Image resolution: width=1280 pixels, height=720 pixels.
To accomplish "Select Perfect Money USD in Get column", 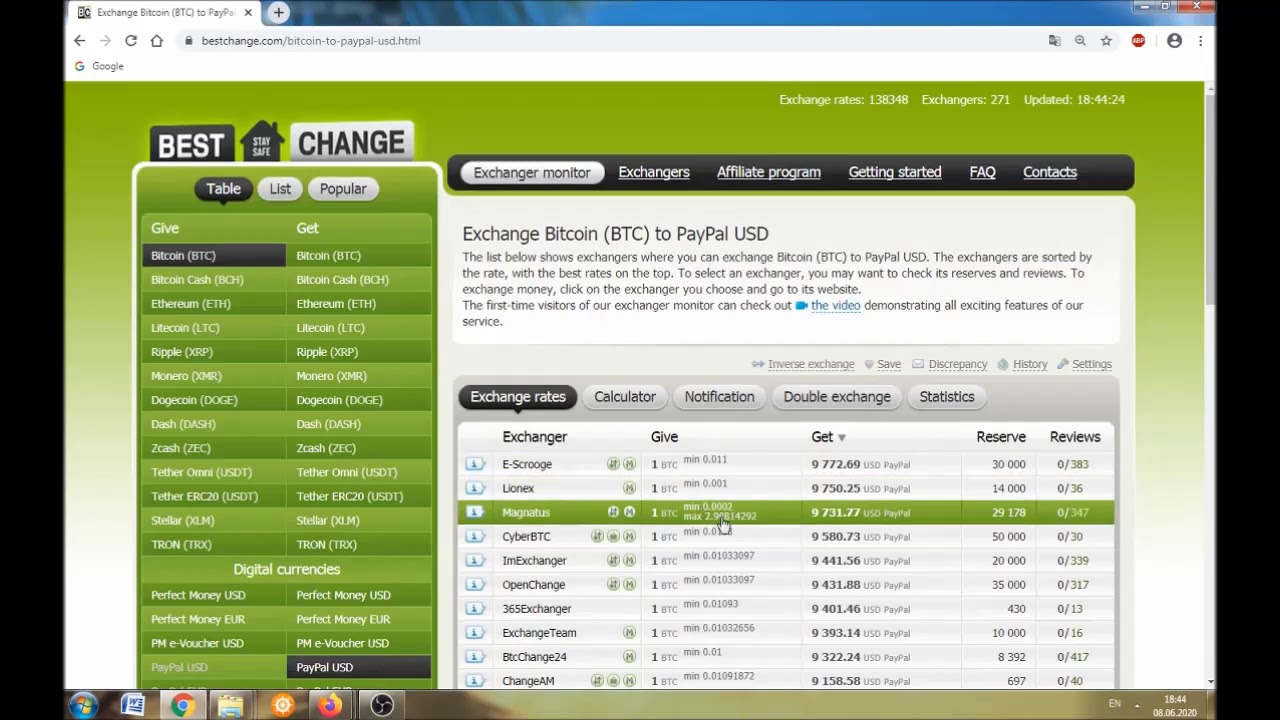I will [x=360, y=595].
